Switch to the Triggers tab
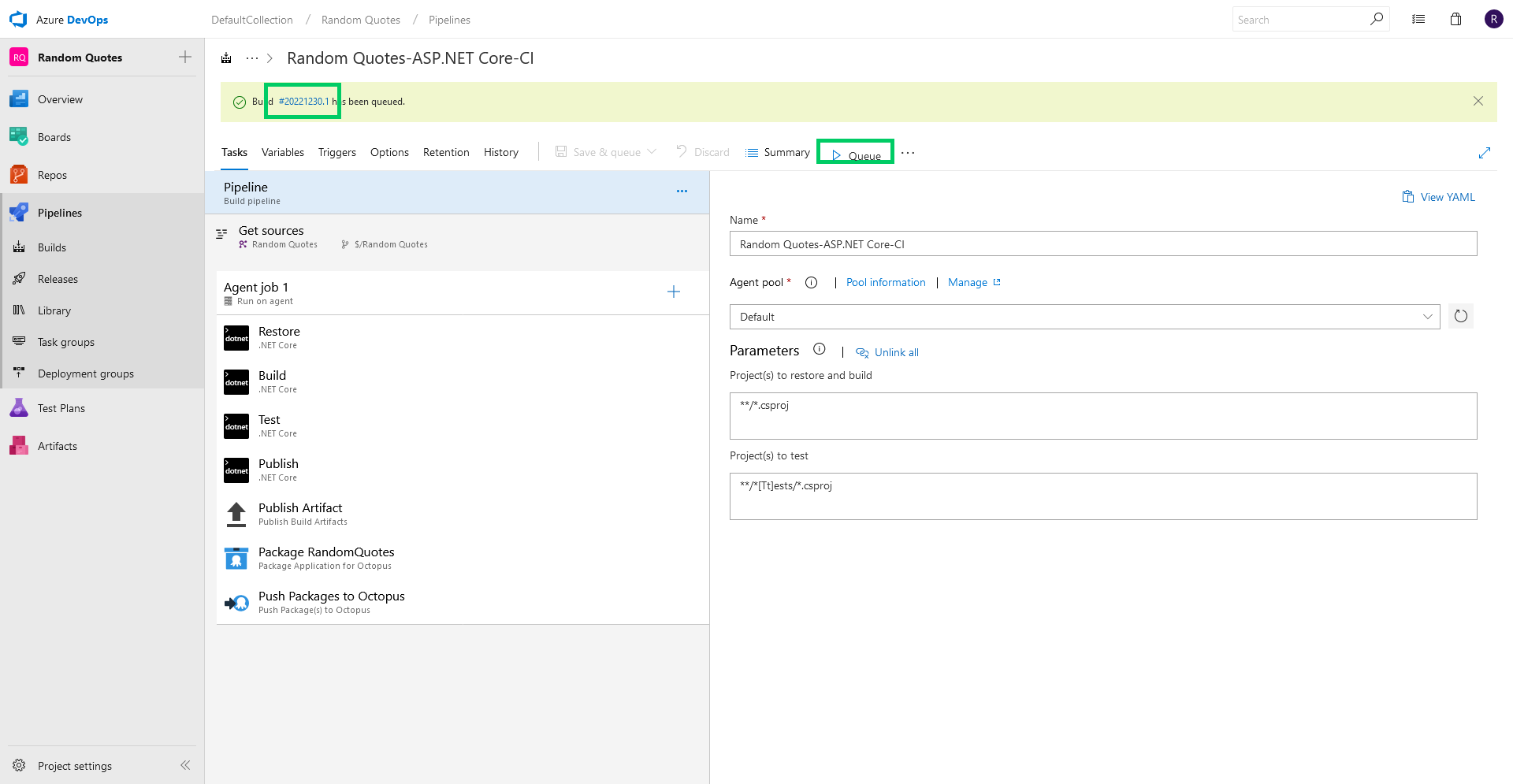The image size is (1513, 784). [337, 152]
